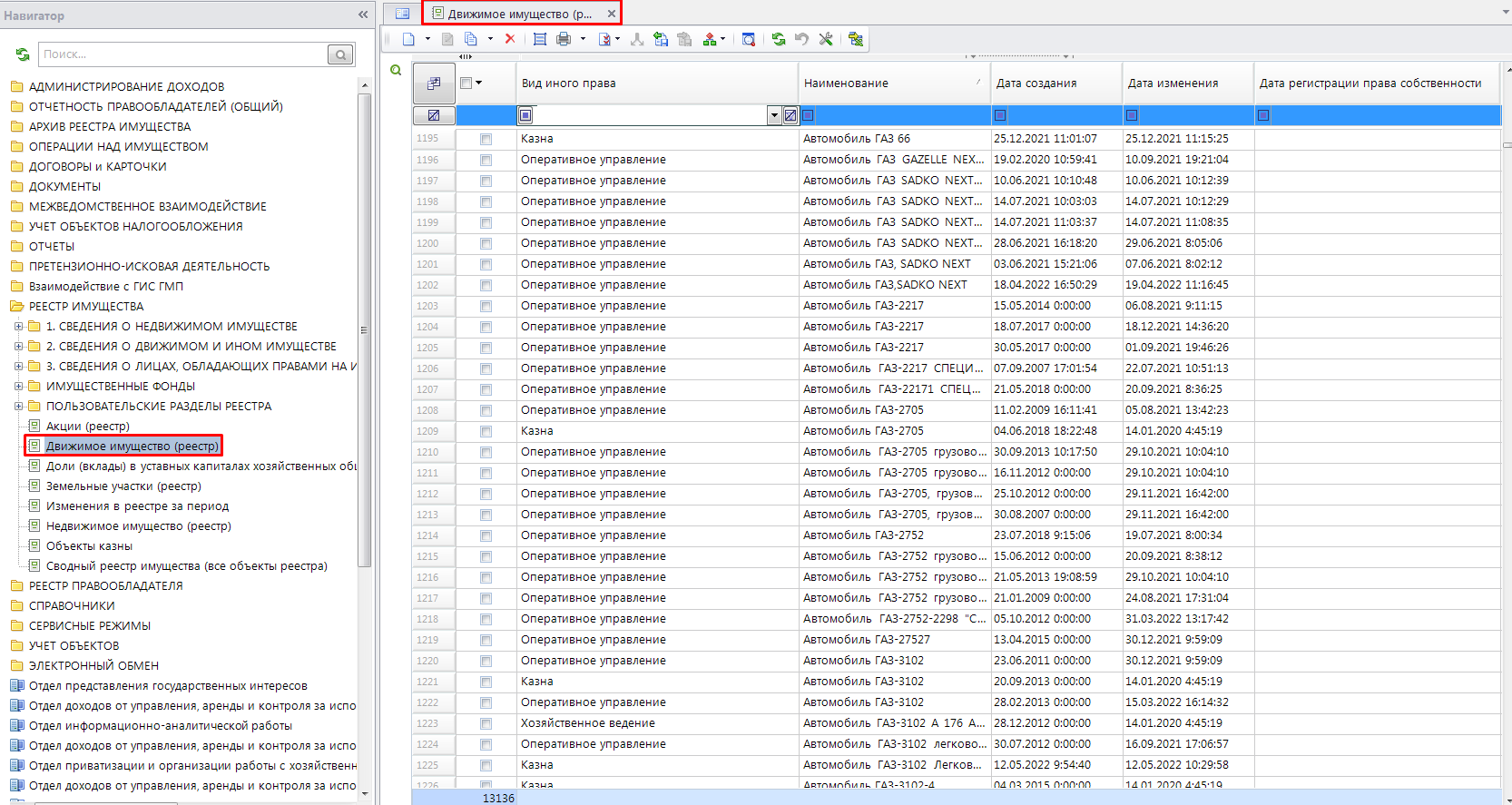The image size is (1512, 805).
Task: Sort by Дата создания column header
Action: [1056, 83]
